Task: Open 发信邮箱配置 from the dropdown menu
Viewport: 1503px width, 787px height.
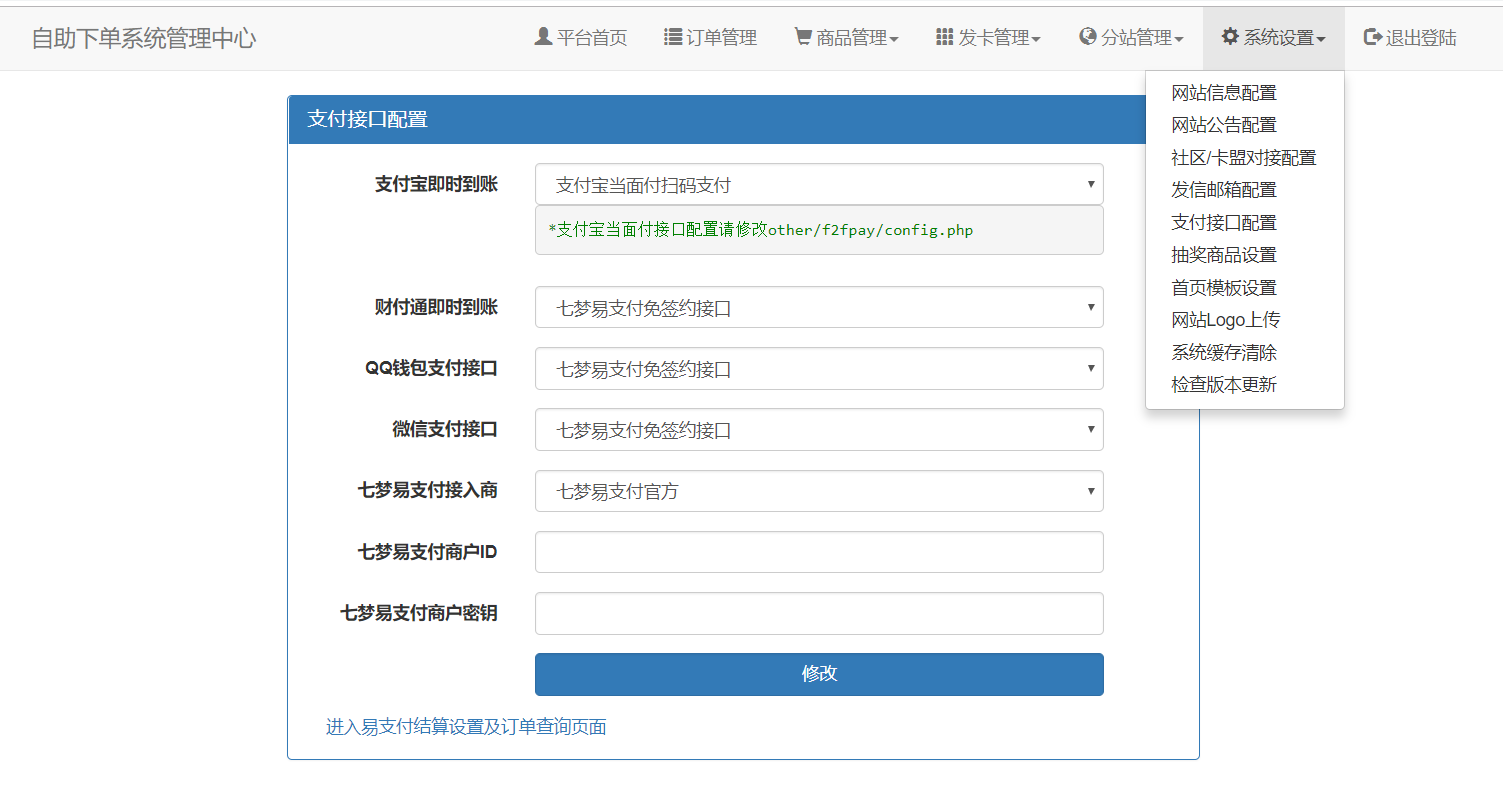Action: 1224,190
